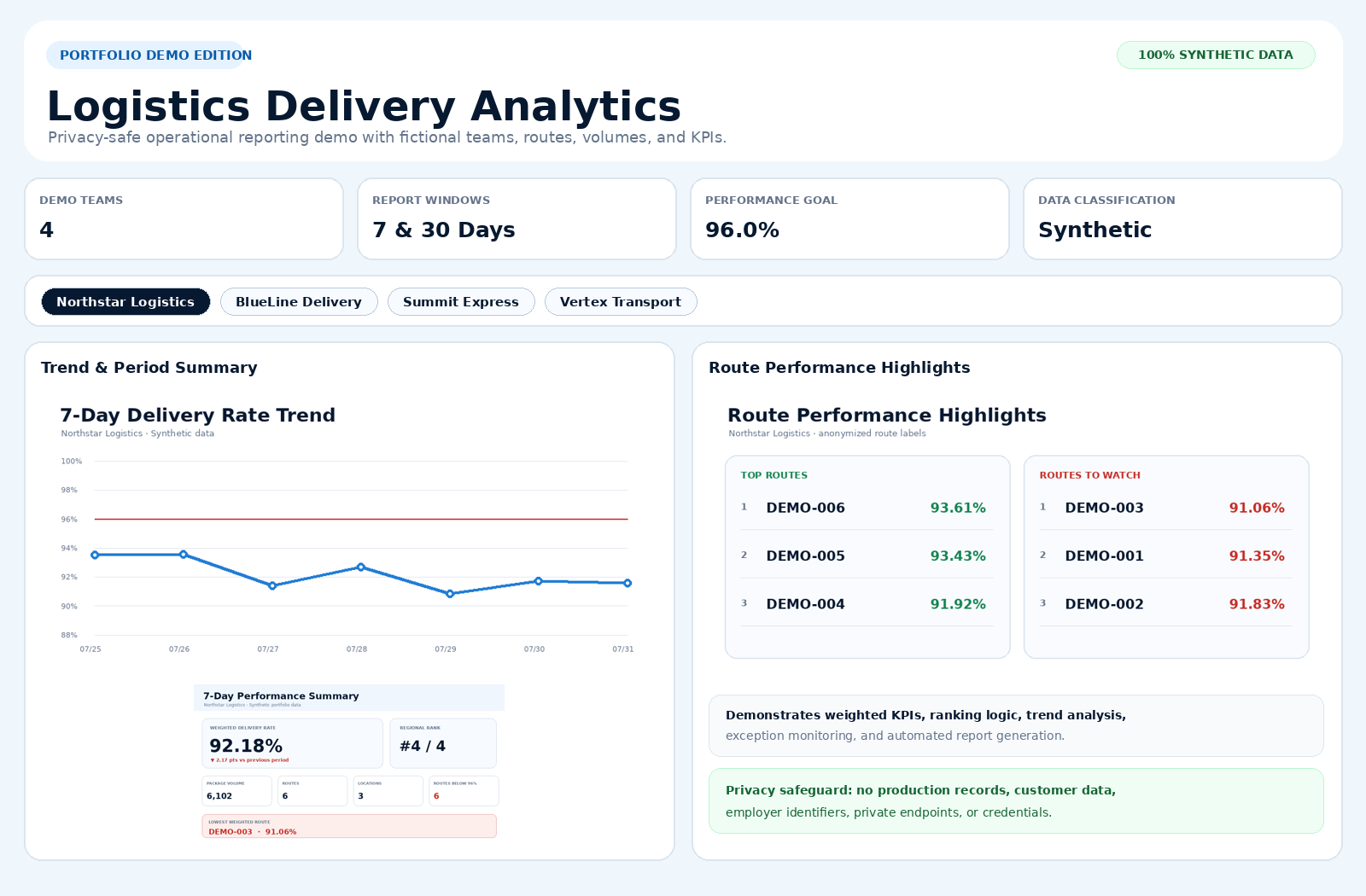Click the ROUTES TO WATCH header
Viewport: 1366px width, 896px height.
pos(1090,475)
